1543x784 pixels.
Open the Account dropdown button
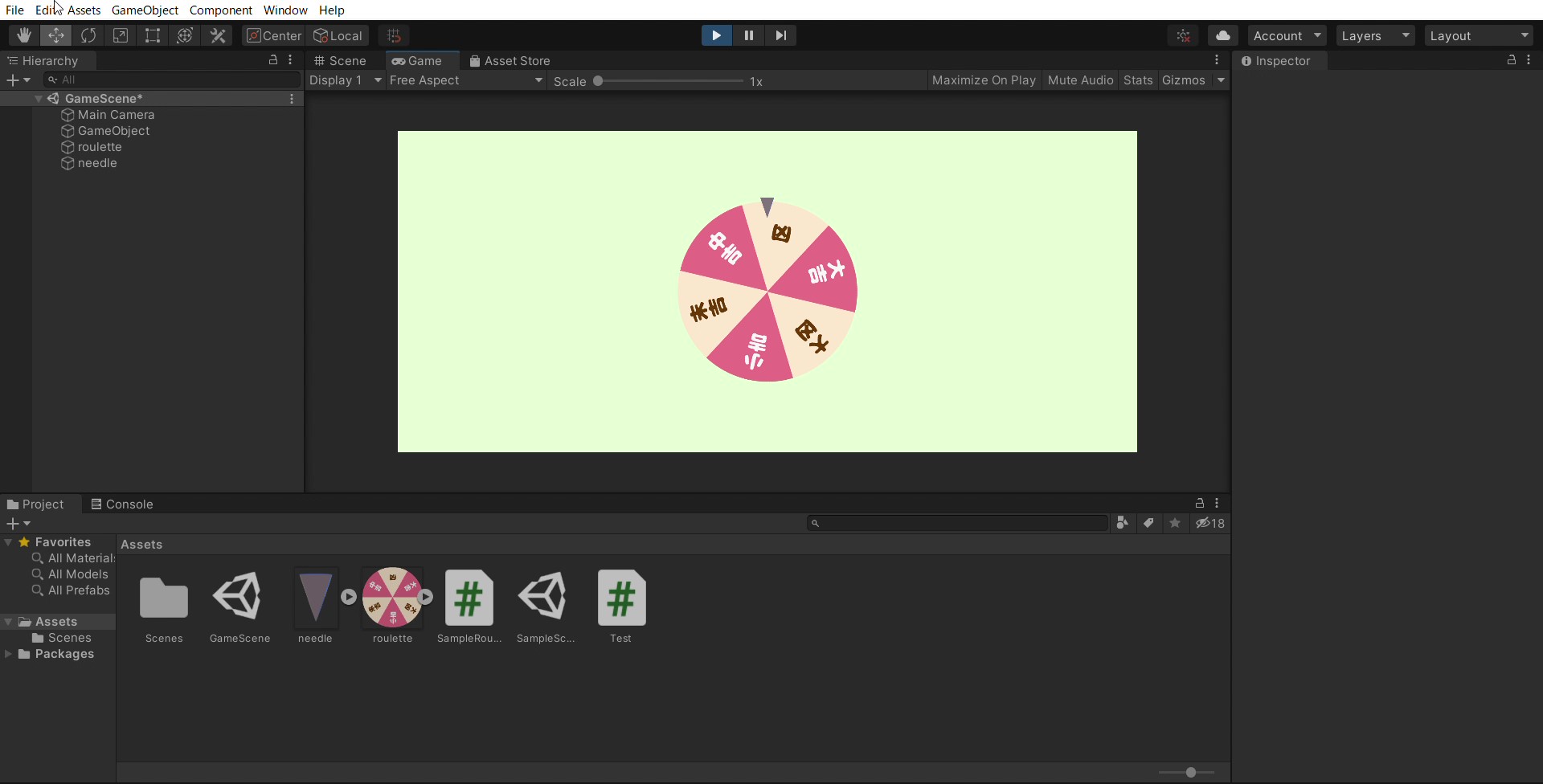1287,35
